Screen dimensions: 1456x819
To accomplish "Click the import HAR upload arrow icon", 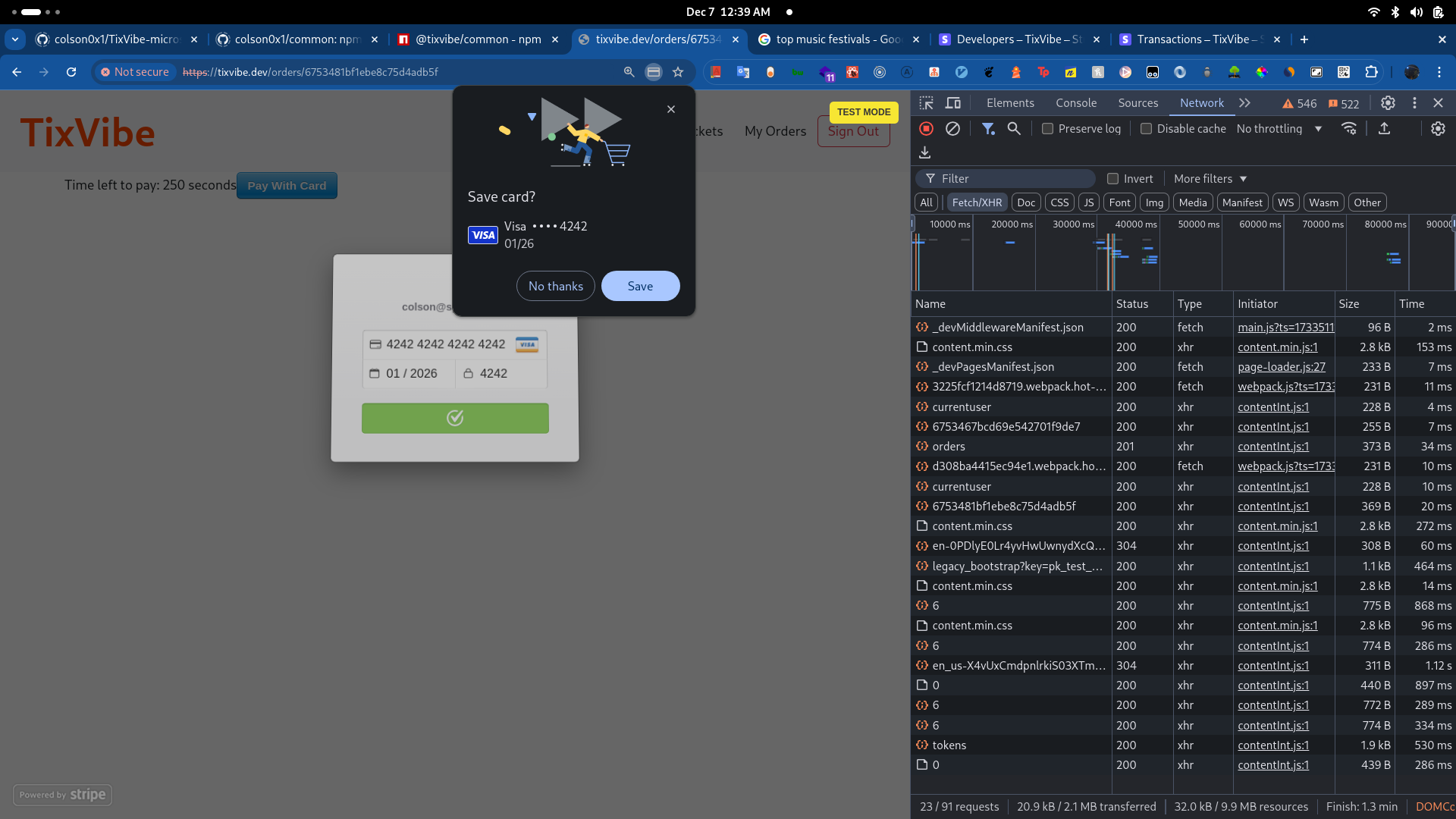I will 1384,129.
